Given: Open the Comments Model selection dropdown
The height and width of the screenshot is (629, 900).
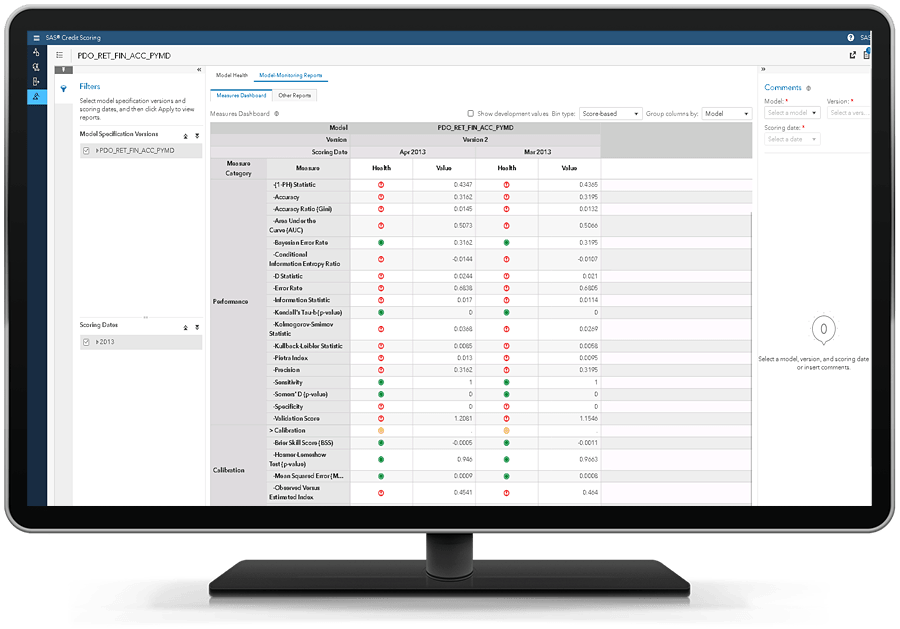Looking at the screenshot, I should click(792, 113).
